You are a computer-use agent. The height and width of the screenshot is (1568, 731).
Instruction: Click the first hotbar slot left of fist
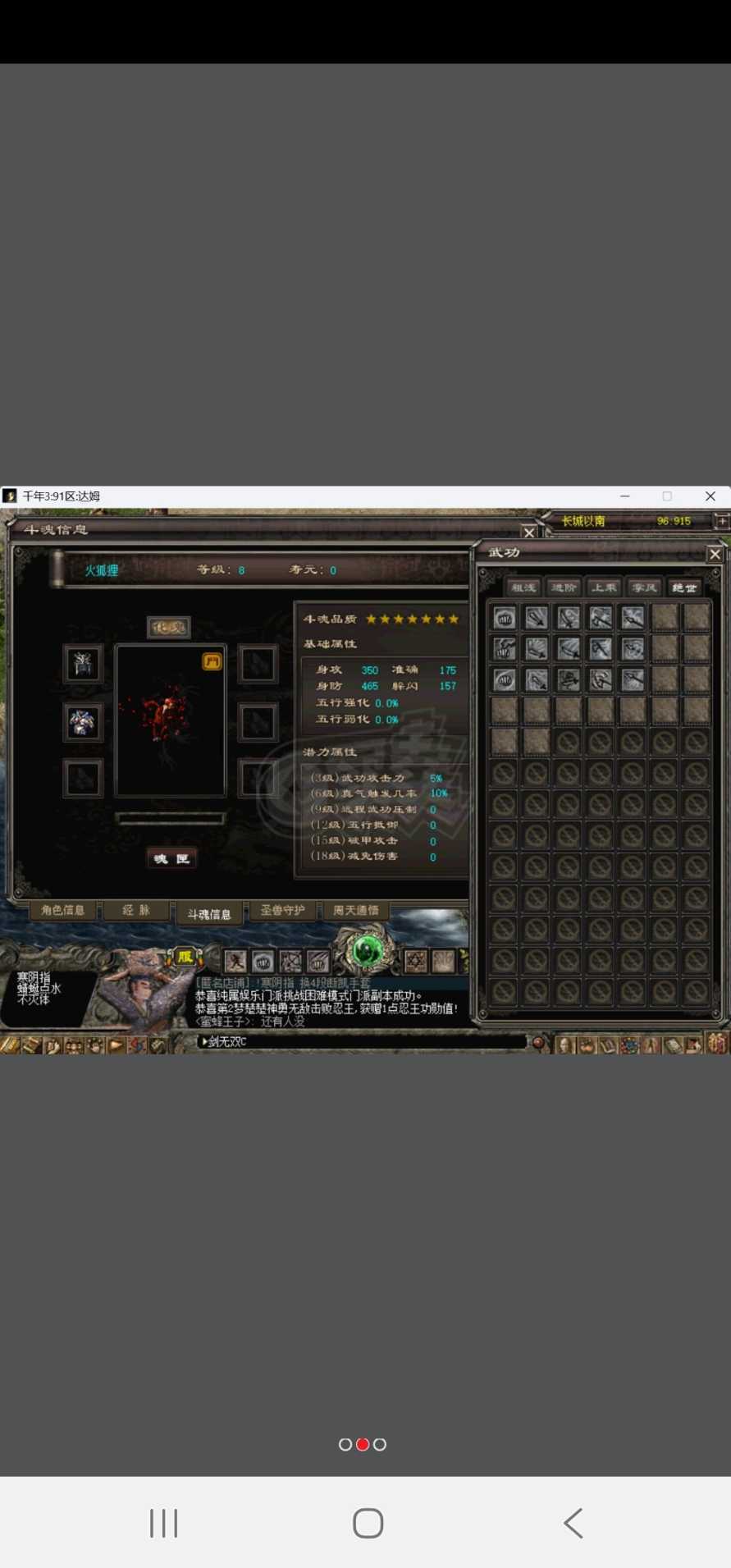(235, 960)
